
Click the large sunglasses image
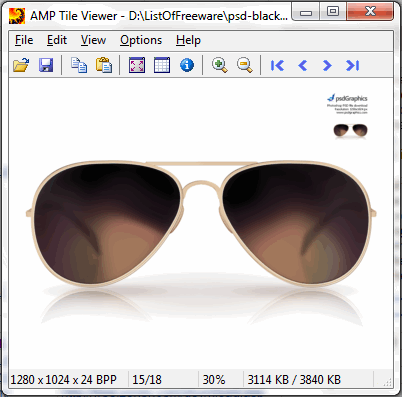pos(201,223)
